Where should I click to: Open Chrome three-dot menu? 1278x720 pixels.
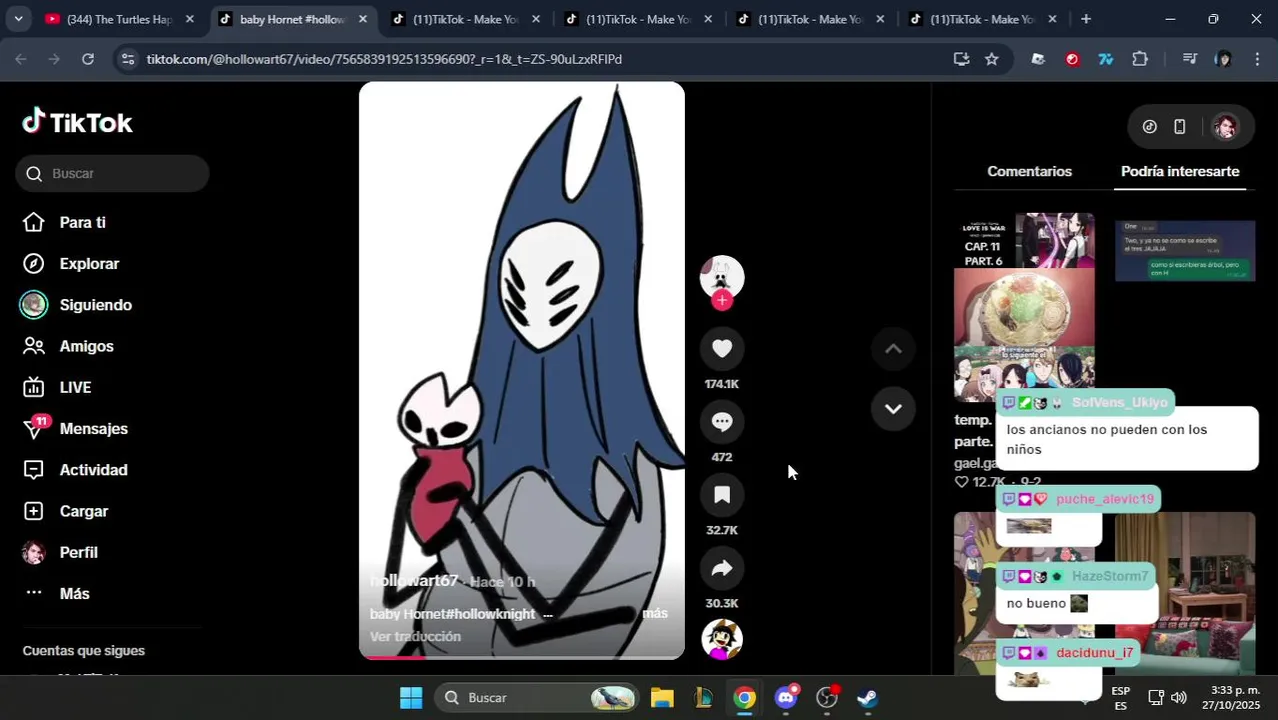point(1257,59)
